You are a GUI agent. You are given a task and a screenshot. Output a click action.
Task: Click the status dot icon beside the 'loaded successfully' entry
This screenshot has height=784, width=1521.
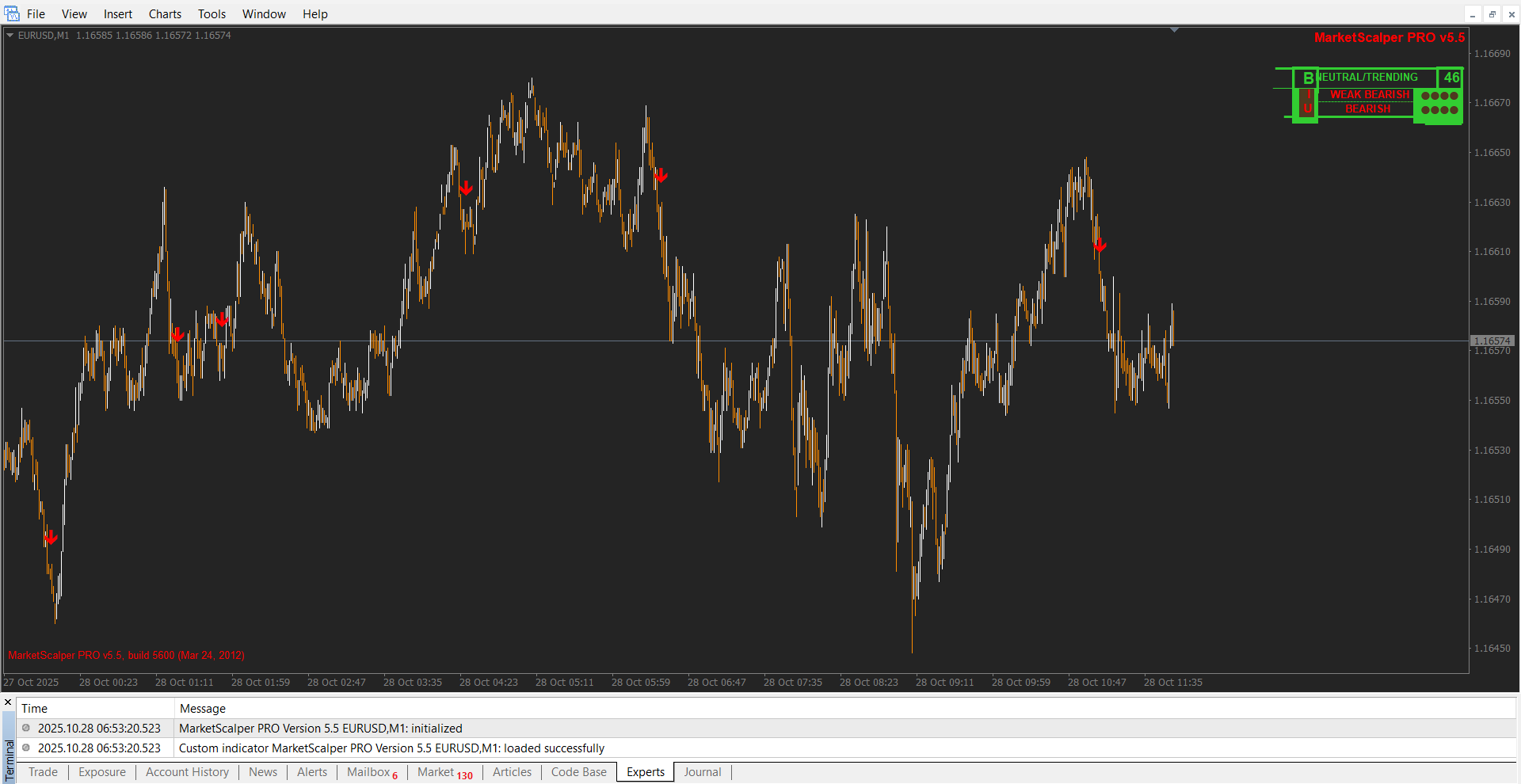point(26,748)
